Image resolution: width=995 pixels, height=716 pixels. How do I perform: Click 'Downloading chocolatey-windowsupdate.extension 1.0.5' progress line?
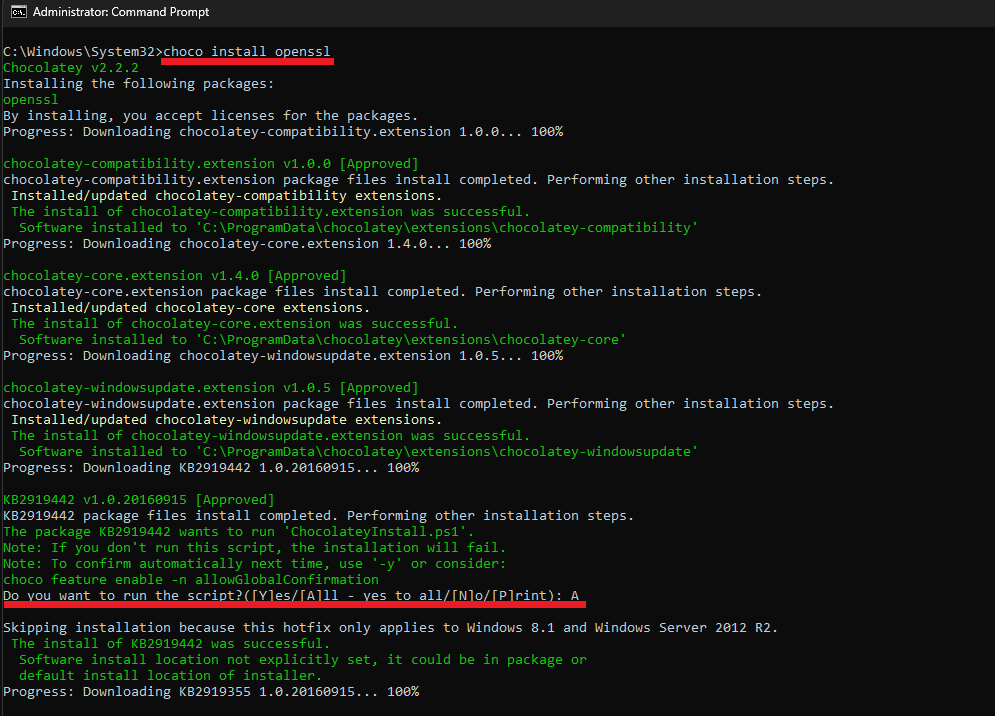pos(283,355)
